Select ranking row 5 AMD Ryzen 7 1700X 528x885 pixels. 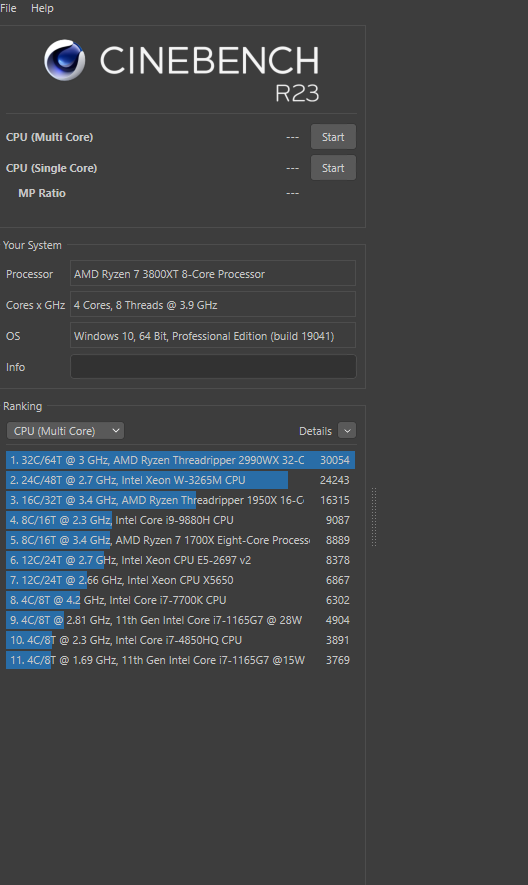tap(181, 540)
